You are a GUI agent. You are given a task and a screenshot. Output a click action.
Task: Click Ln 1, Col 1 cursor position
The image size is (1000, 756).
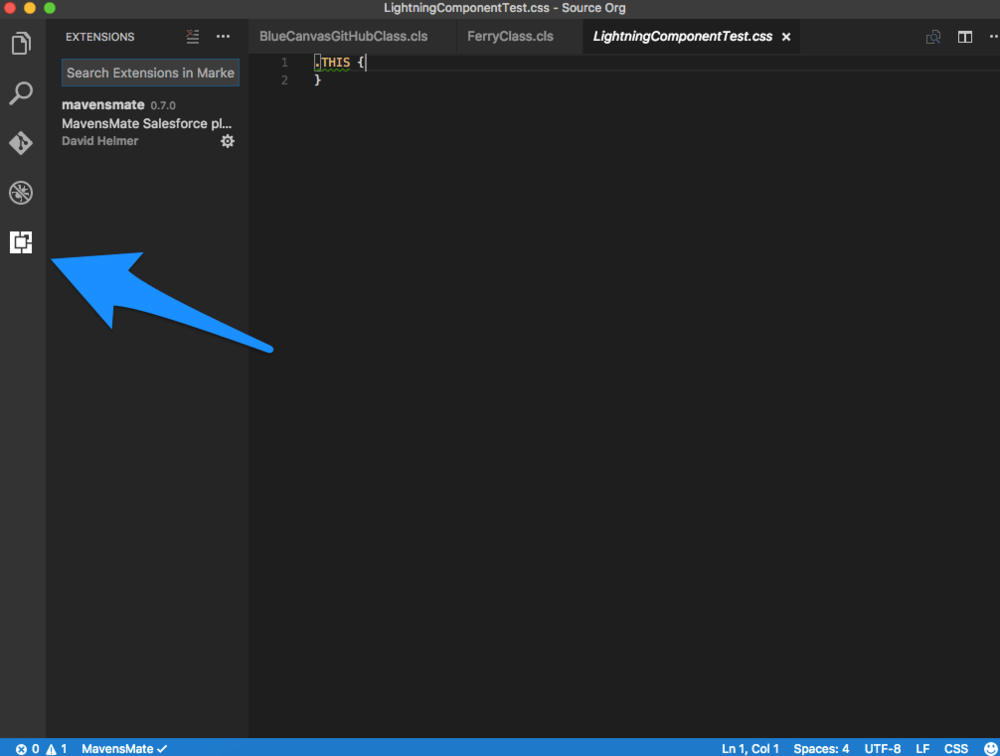pos(750,749)
